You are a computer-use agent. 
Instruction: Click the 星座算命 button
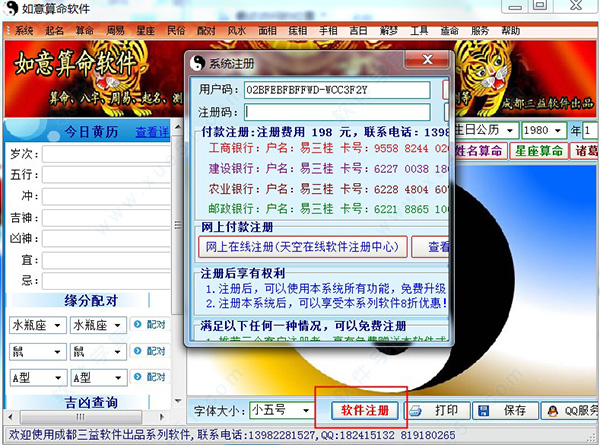539,151
